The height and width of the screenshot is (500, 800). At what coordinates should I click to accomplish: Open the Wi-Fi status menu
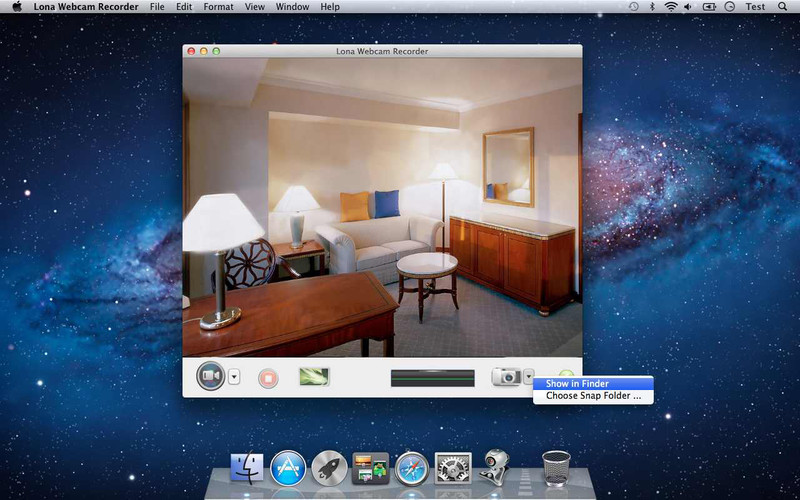click(x=670, y=7)
